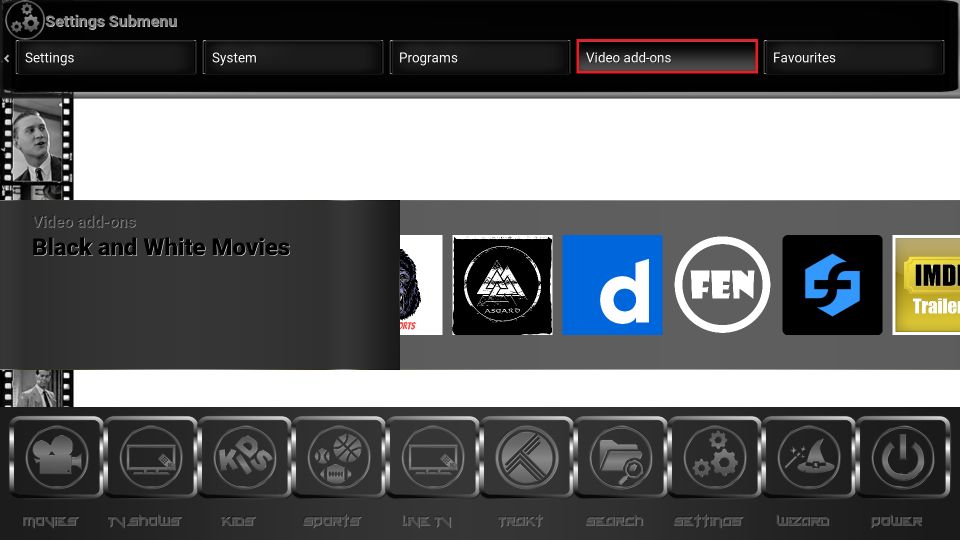
Task: Select the Settings submenu item
Action: click(106, 58)
